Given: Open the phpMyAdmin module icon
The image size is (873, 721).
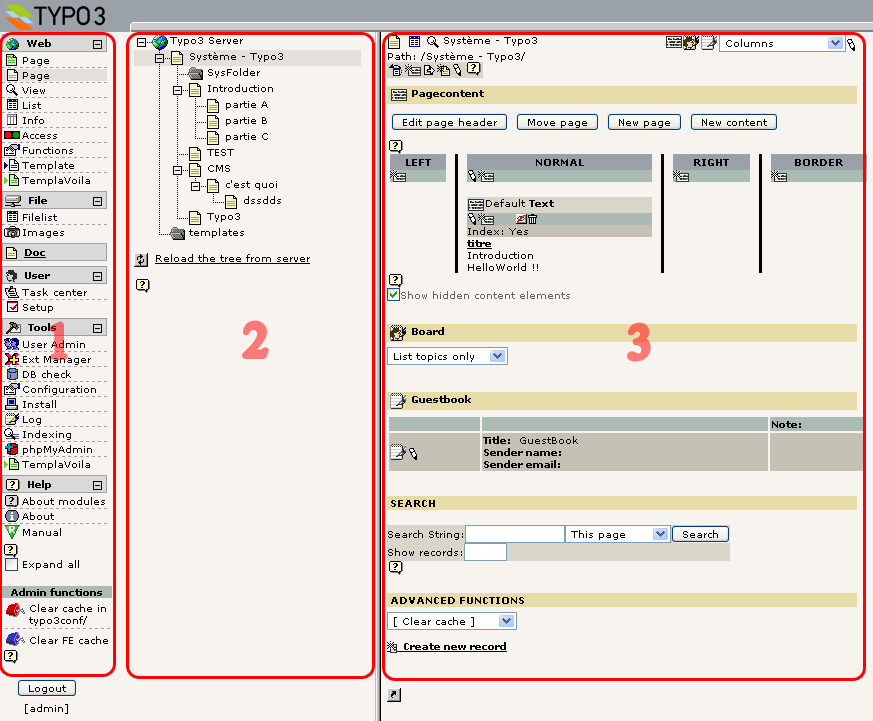Looking at the screenshot, I should 12,449.
